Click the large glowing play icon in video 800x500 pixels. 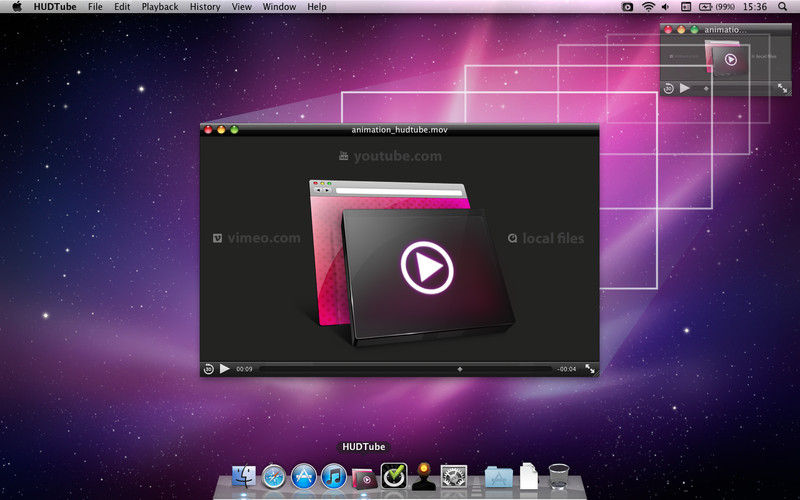427,267
